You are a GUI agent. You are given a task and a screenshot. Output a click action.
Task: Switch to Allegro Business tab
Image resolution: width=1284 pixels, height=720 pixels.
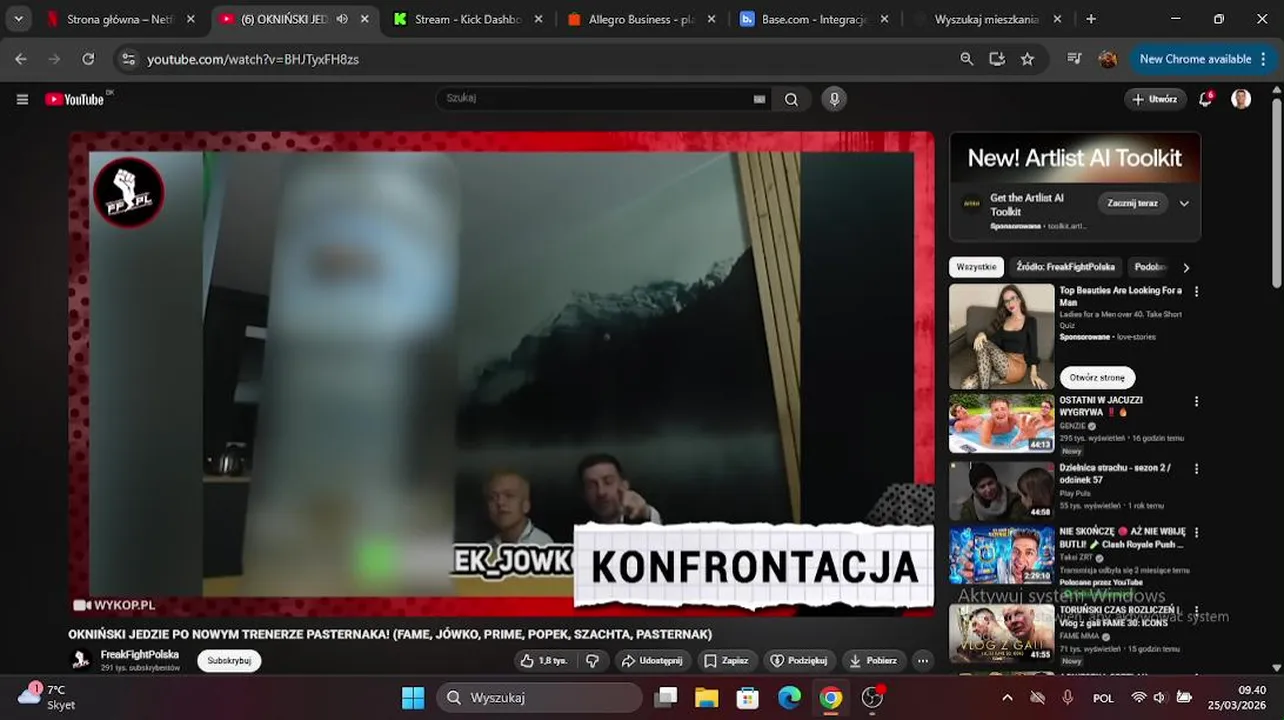pyautogui.click(x=642, y=19)
